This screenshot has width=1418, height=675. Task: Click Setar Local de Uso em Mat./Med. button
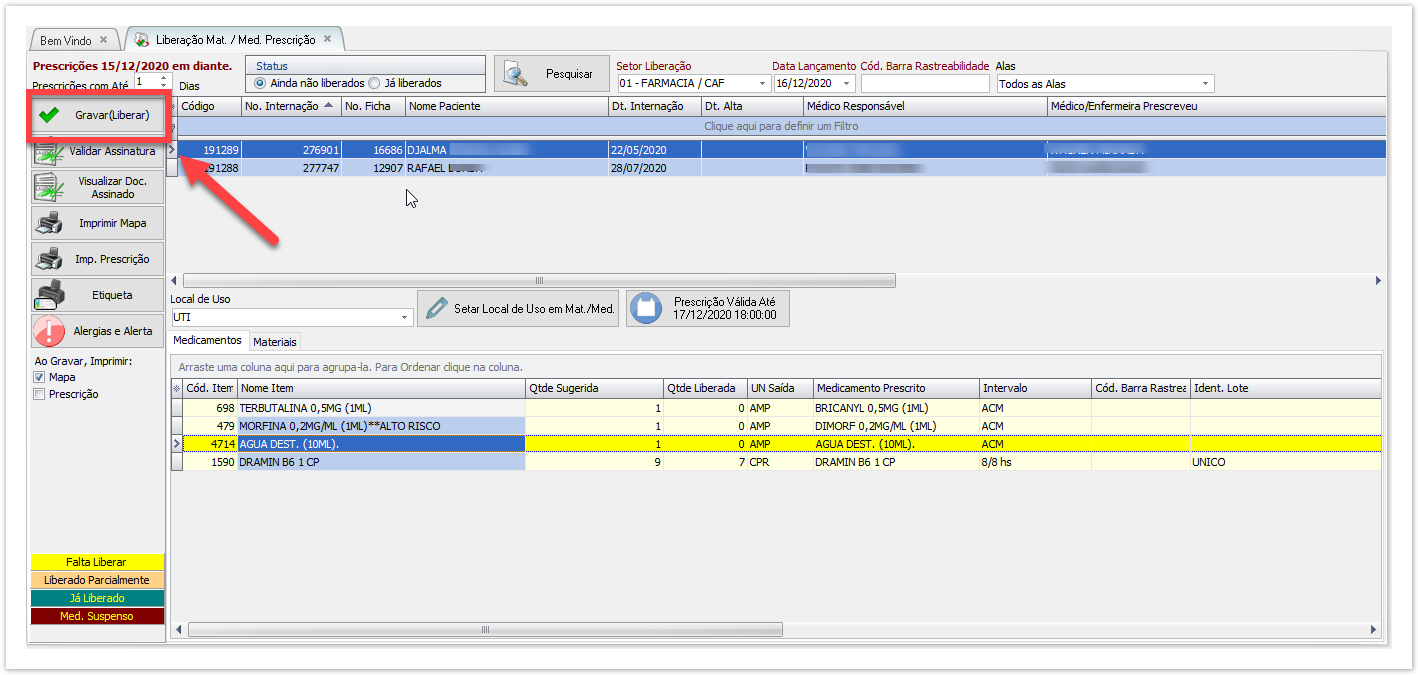(x=518, y=309)
